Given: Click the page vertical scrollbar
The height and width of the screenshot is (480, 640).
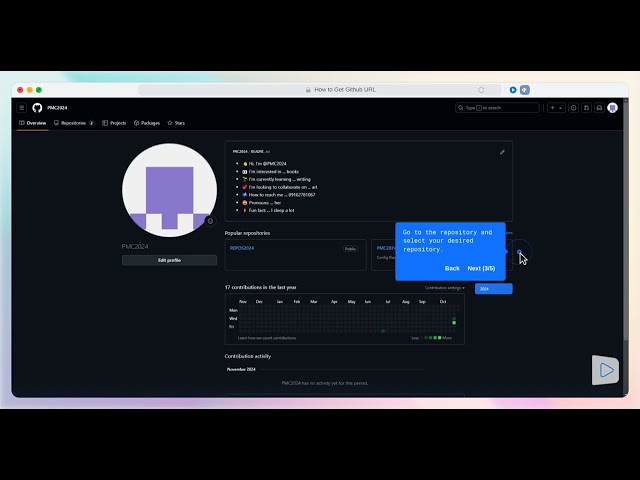Looking at the screenshot, I should (x=625, y=220).
